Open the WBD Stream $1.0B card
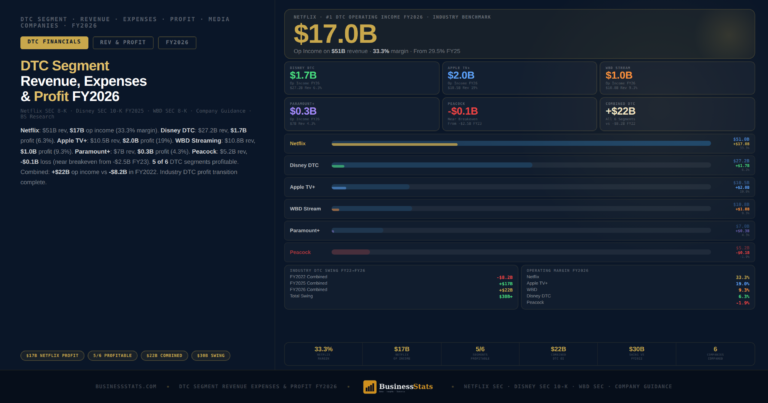This screenshot has width=768, height=403. click(x=677, y=78)
